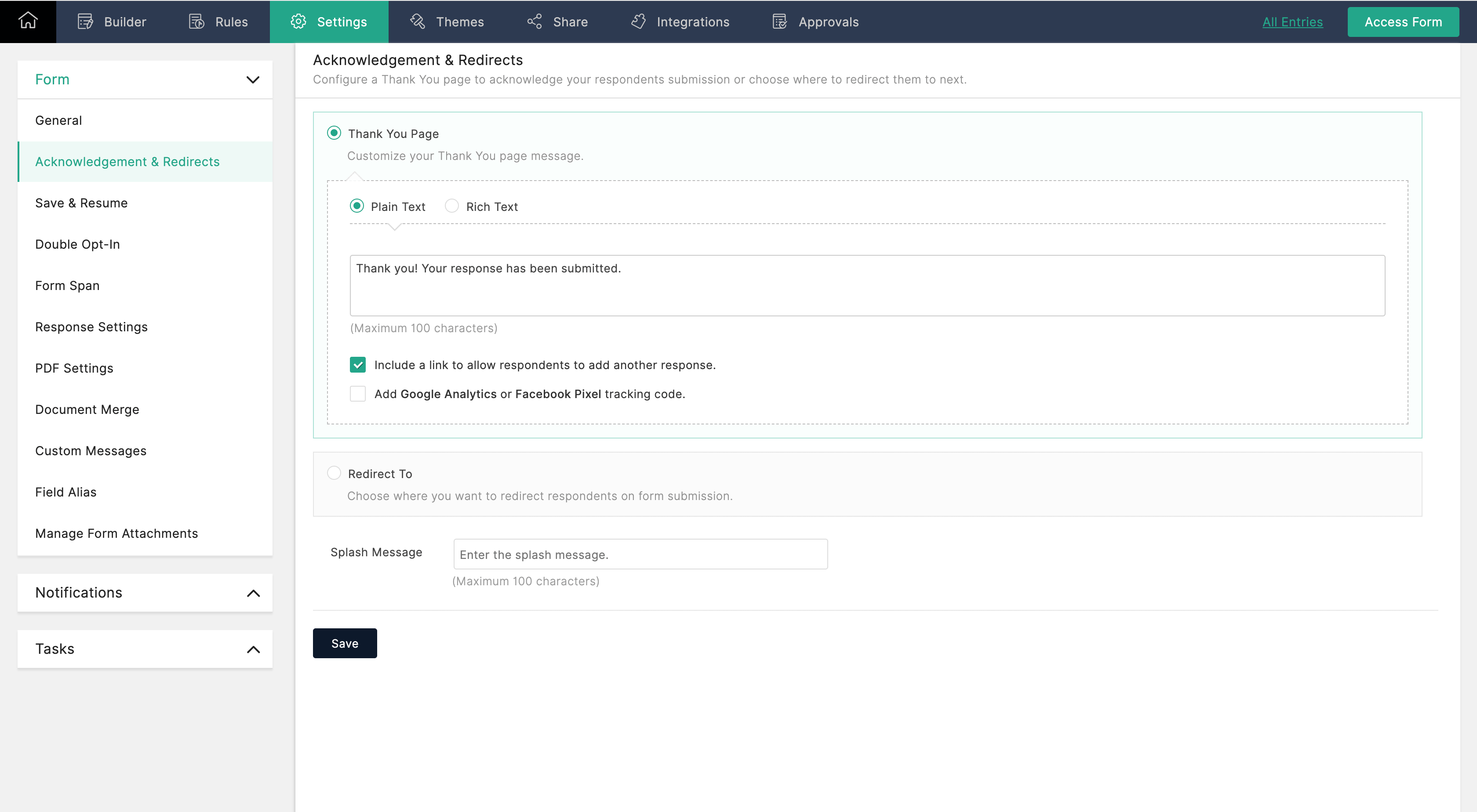Click the Themes paint icon
Viewport: 1477px width, 812px height.
tap(418, 22)
